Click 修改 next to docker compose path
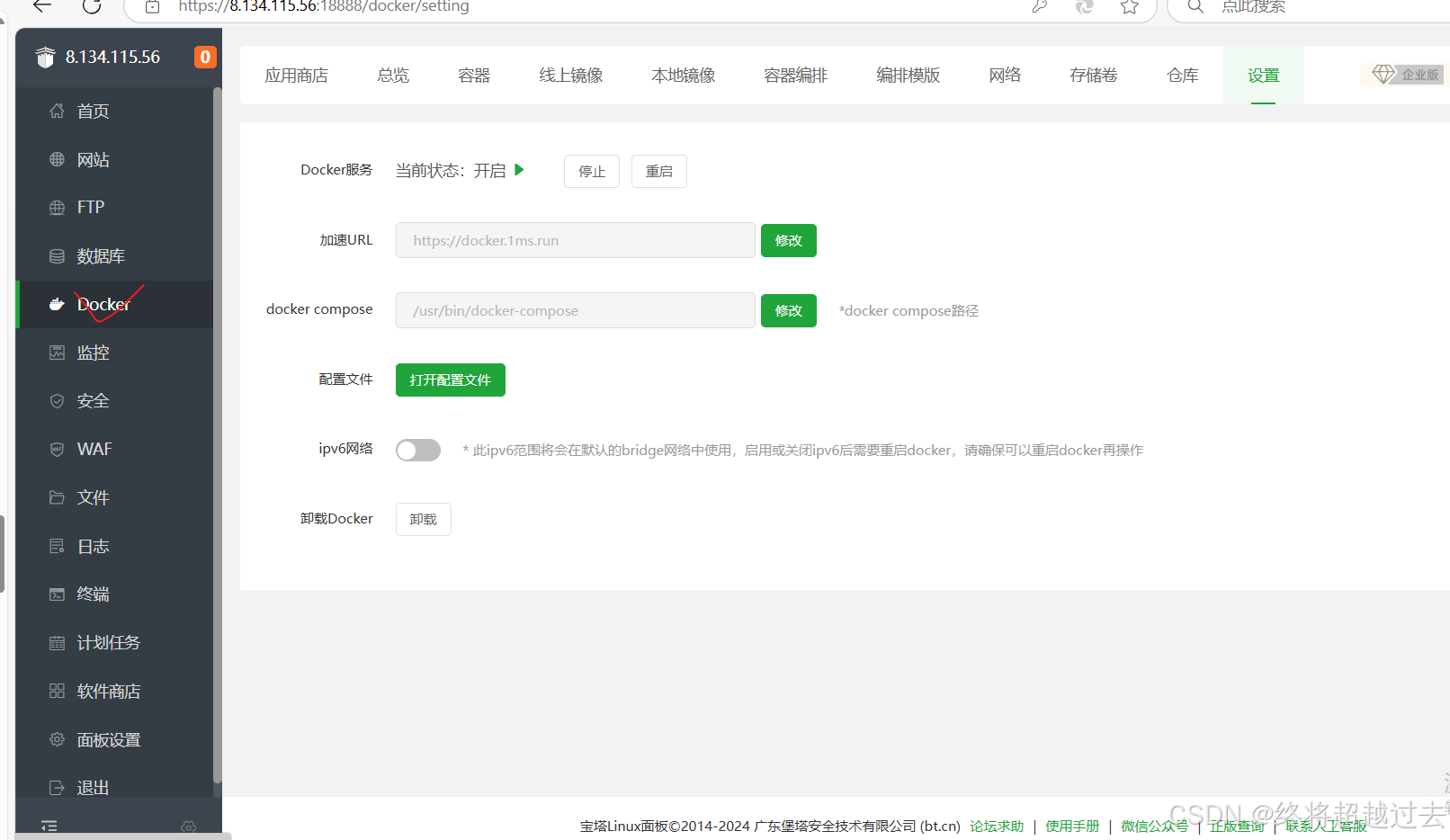This screenshot has width=1450, height=840. [x=788, y=310]
